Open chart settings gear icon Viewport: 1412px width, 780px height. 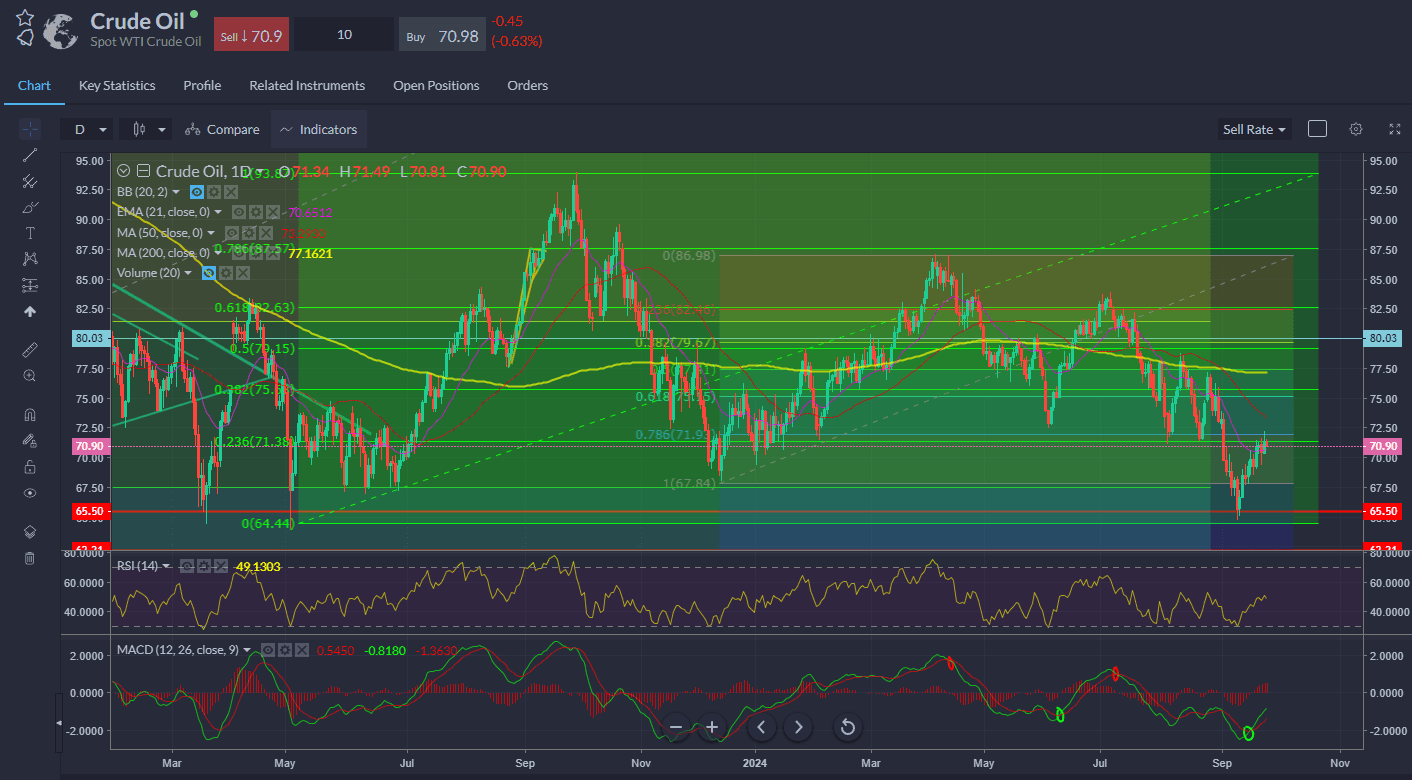(x=1356, y=129)
